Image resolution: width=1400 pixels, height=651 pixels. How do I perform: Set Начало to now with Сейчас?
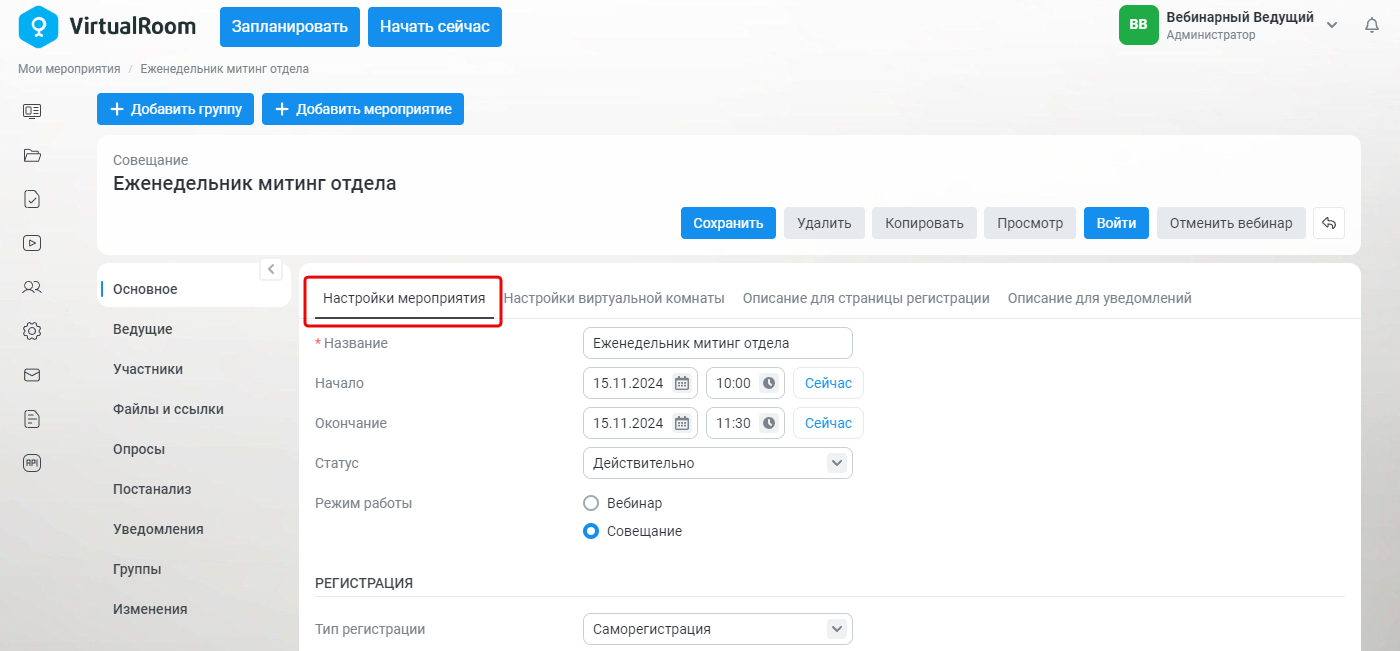(828, 383)
